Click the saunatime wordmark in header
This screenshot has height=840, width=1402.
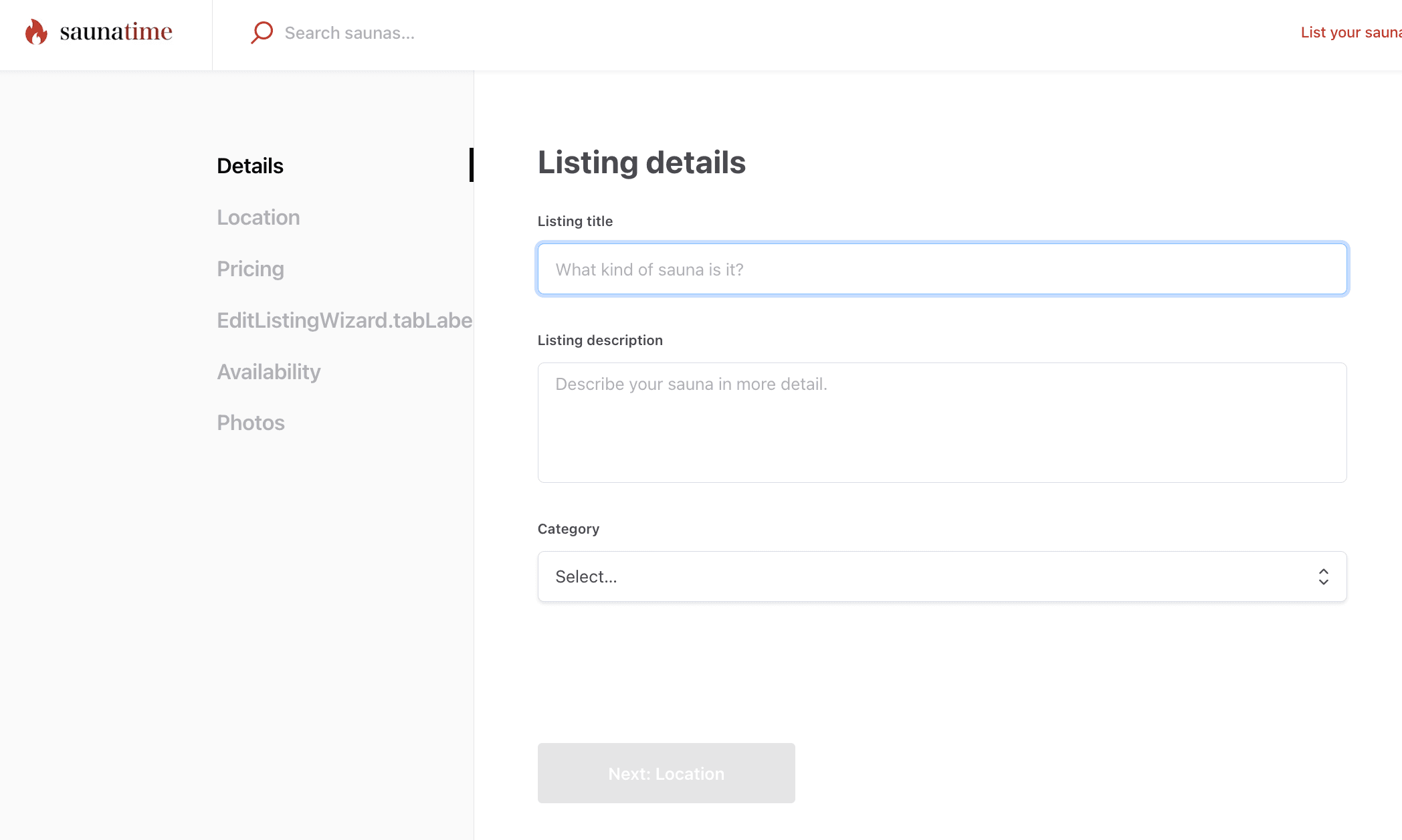coord(116,31)
